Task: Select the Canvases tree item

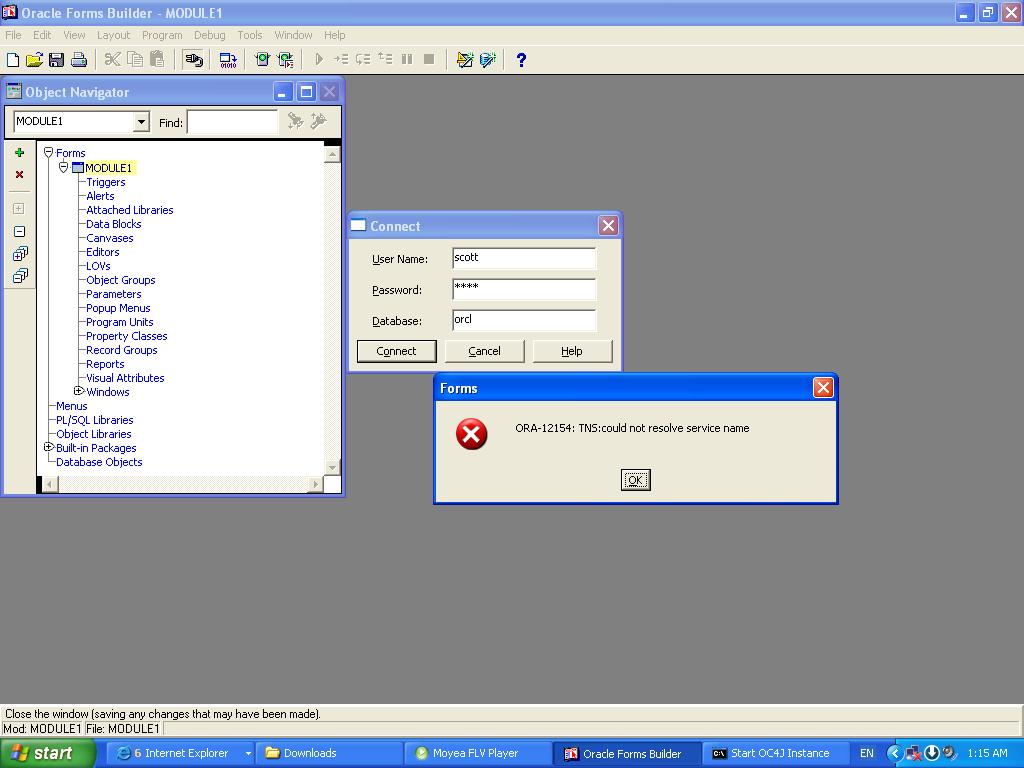Action: (x=110, y=238)
